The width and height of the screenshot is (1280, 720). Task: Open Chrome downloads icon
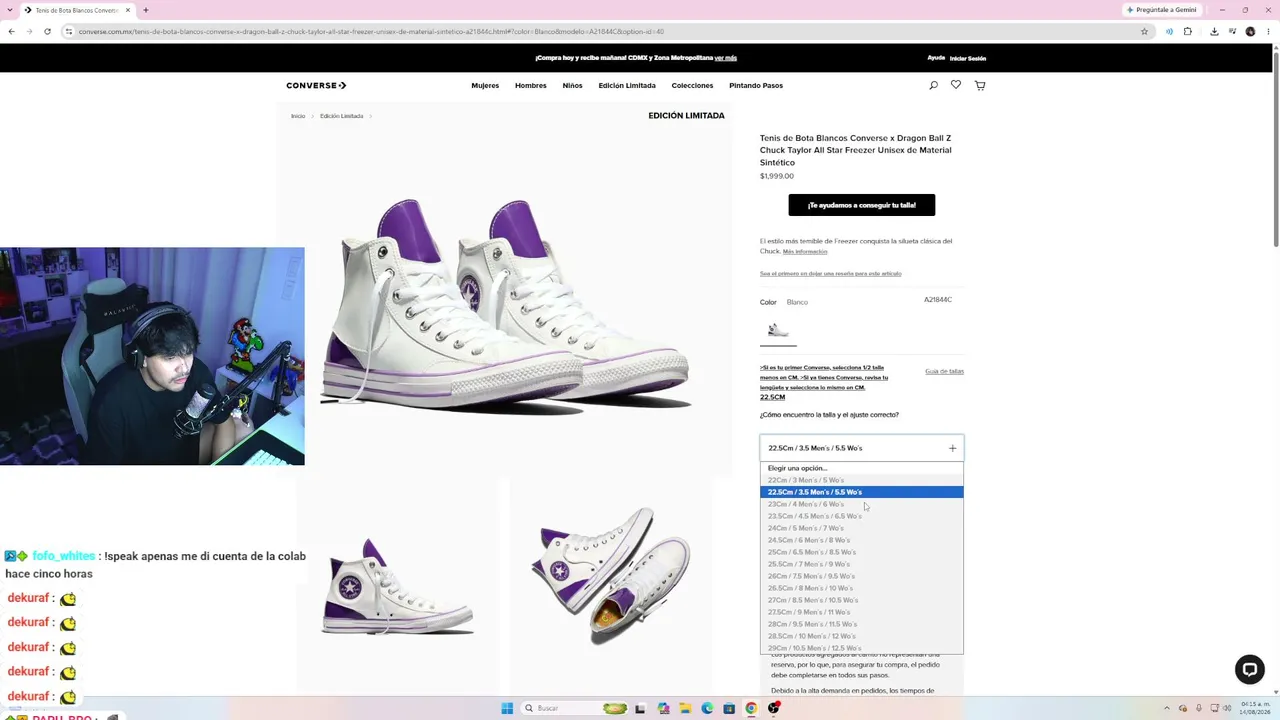point(1214,31)
